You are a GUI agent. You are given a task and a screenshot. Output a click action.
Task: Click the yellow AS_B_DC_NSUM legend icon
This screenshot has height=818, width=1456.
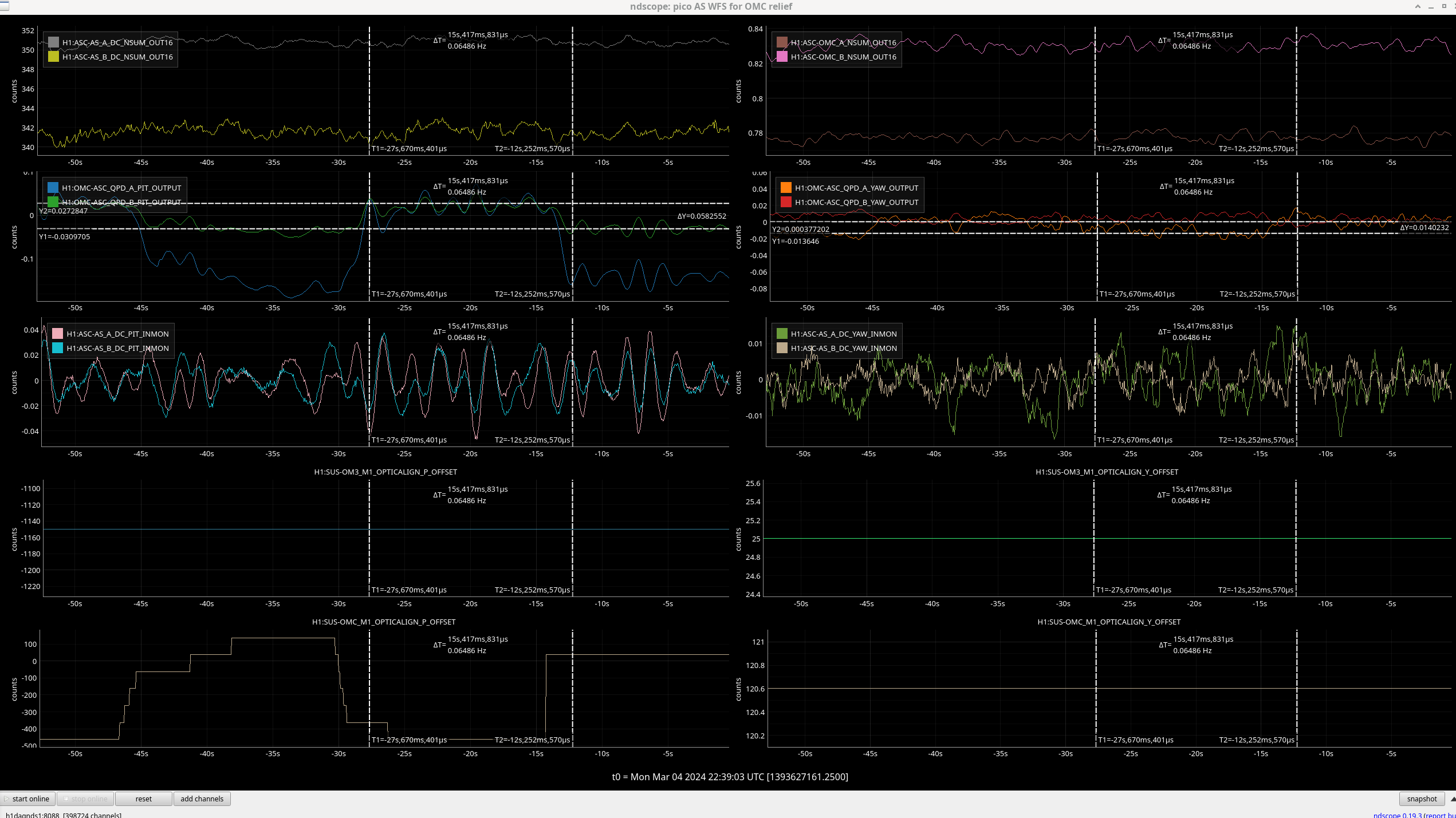[53, 57]
